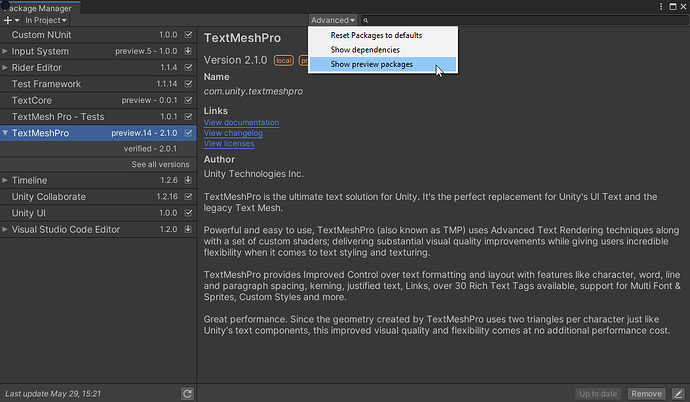Open the Advanced dropdown menu

point(332,20)
